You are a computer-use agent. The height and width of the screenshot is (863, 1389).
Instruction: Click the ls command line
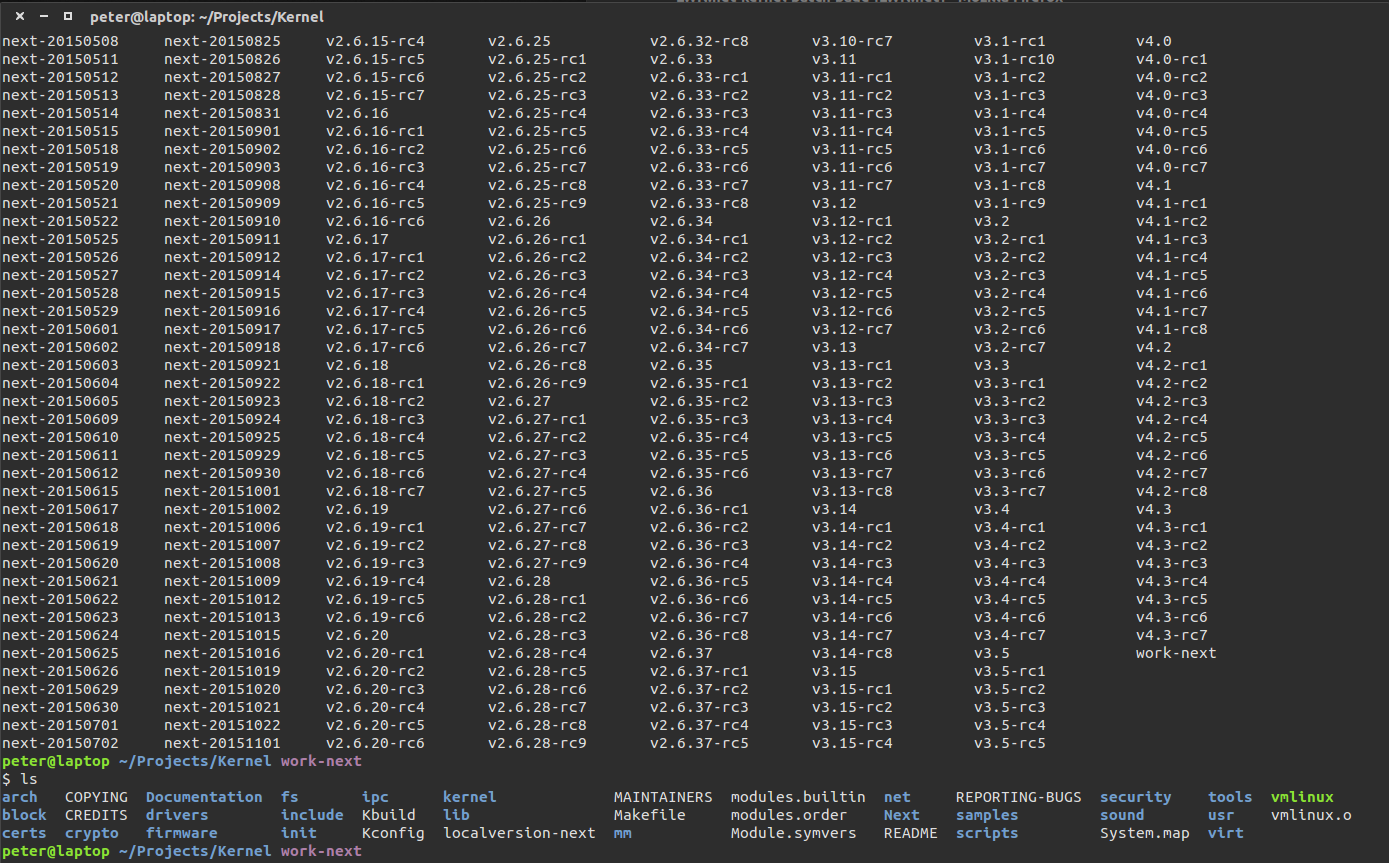(20, 779)
